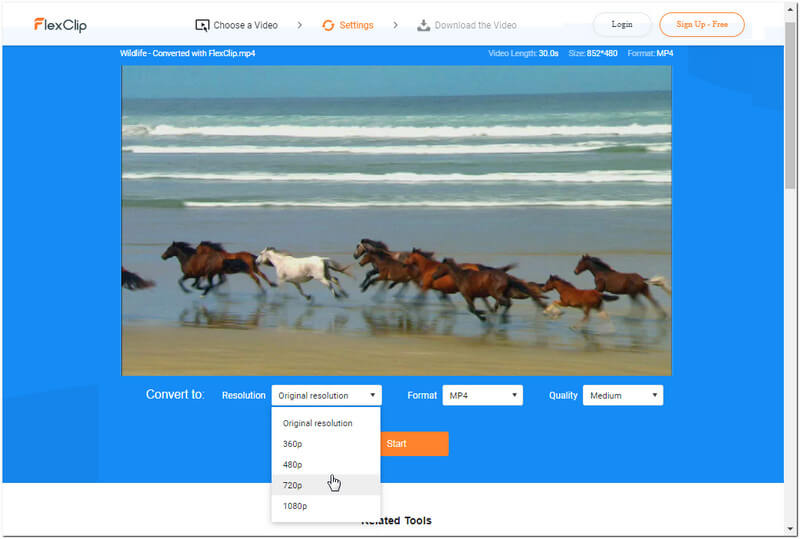Open the Choose a Video step
The height and width of the screenshot is (539, 800).
(236, 25)
